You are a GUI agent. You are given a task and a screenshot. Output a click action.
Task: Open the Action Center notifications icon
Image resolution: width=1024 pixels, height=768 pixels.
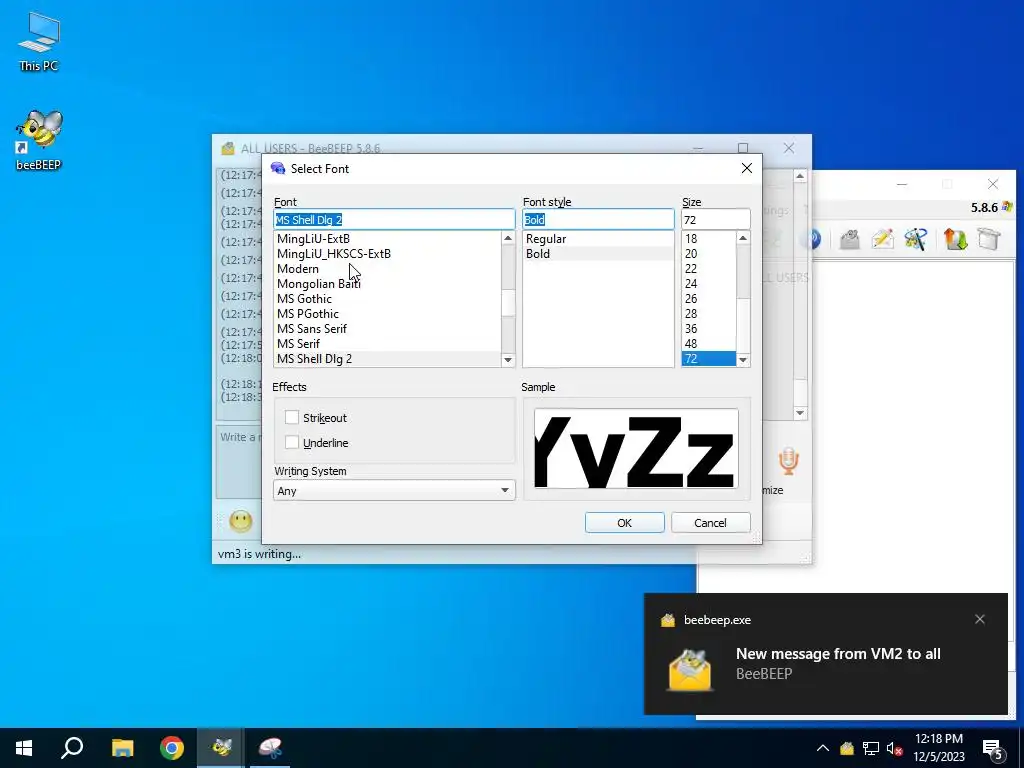[993, 749]
